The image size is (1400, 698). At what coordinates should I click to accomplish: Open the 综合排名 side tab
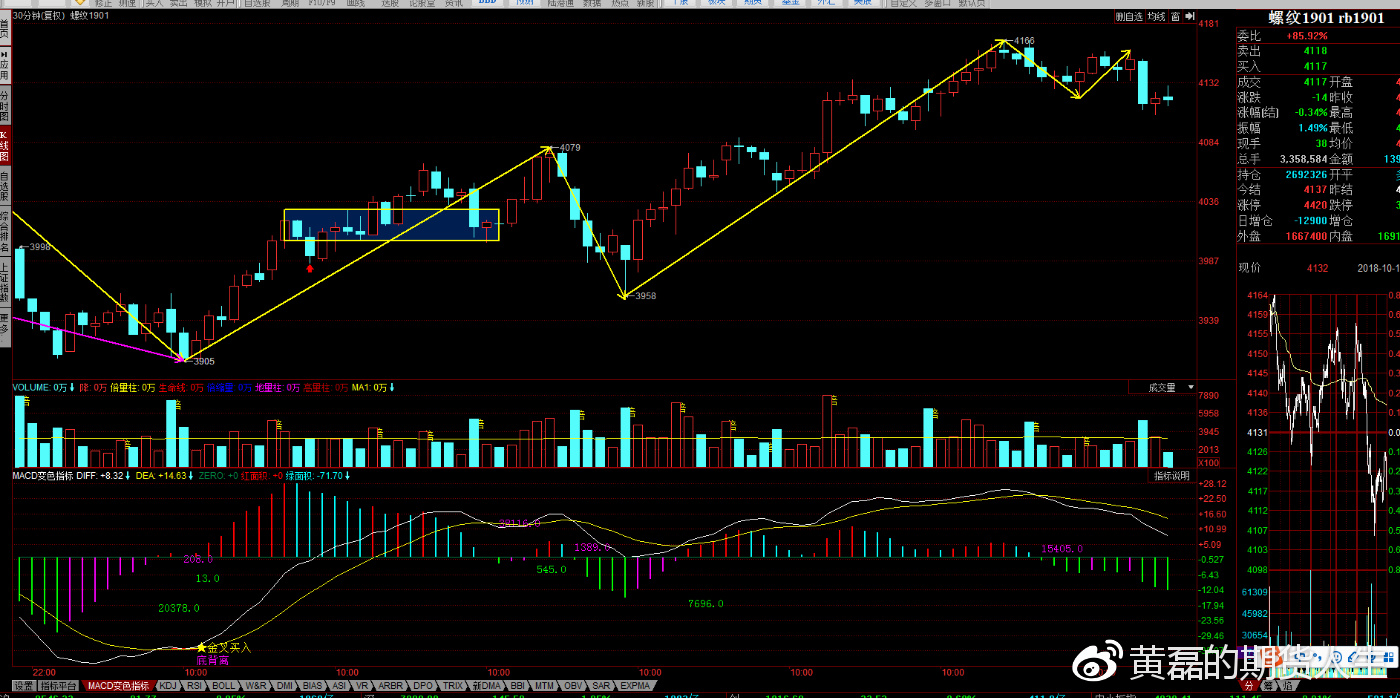pyautogui.click(x=5, y=228)
